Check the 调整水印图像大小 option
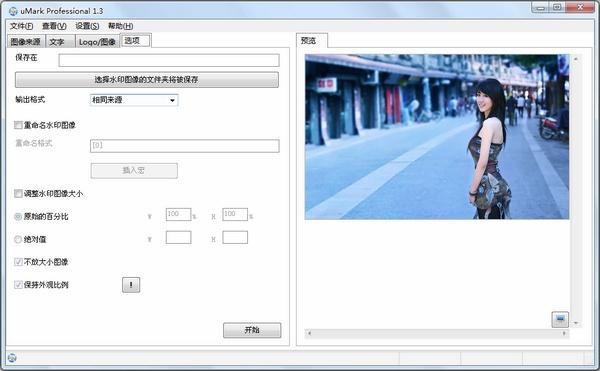This screenshot has height=371, width=600. pyautogui.click(x=18, y=194)
